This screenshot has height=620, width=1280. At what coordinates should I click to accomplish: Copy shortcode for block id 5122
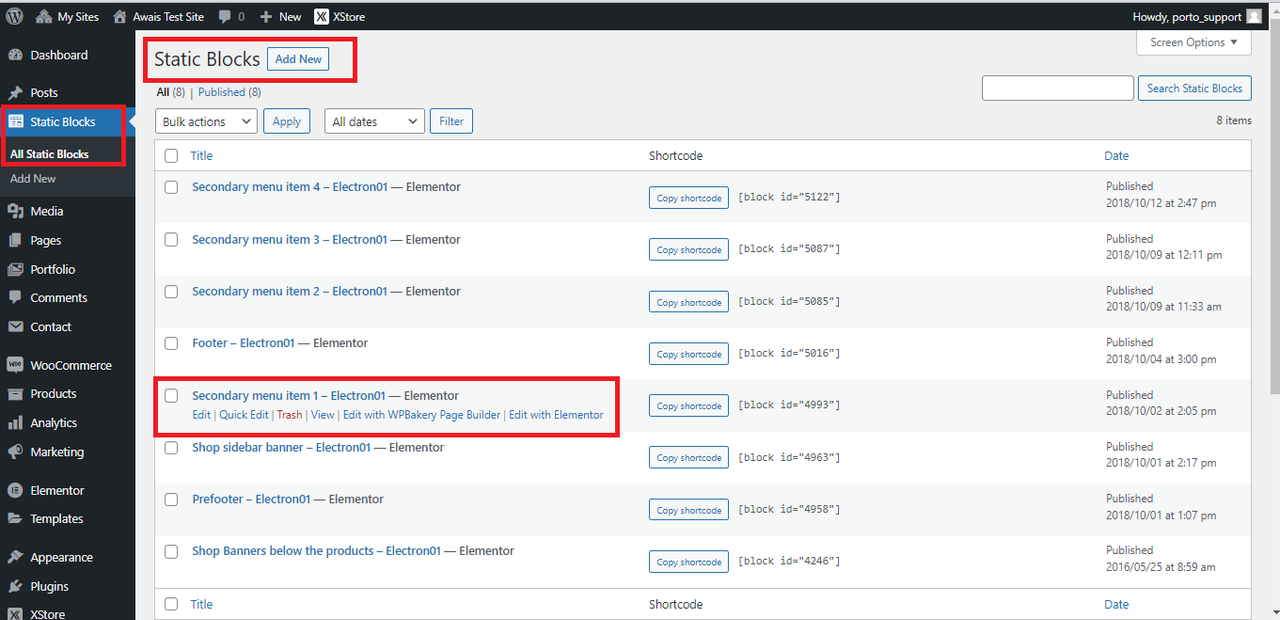tap(689, 198)
